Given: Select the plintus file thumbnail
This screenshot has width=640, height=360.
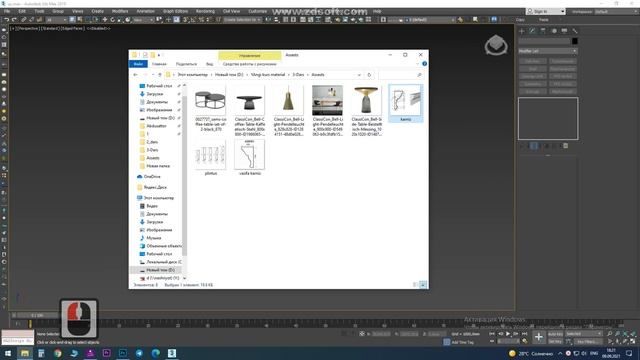Looking at the screenshot, I should (x=211, y=158).
